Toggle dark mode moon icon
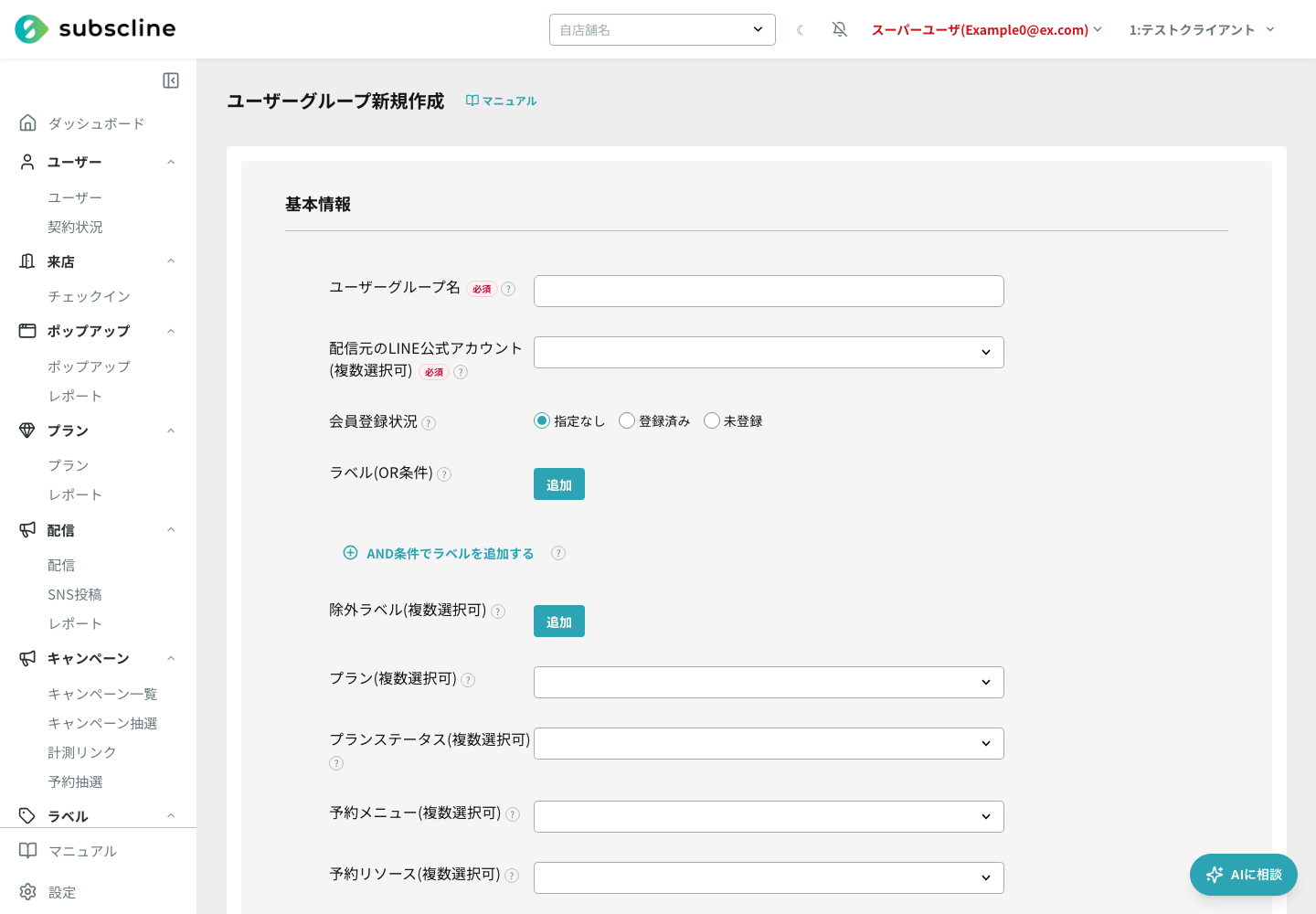The width and height of the screenshot is (1316, 914). 801,30
